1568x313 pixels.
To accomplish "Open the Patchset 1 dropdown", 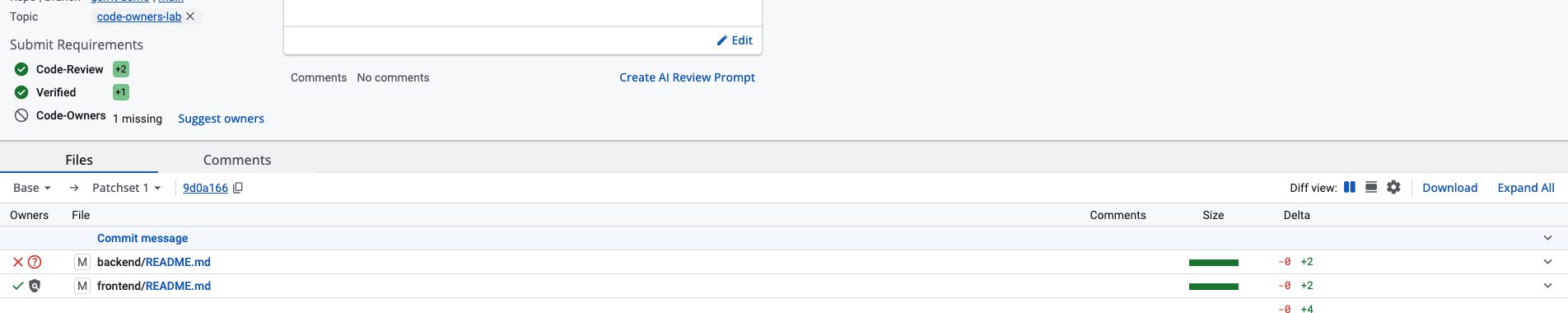I will [126, 188].
